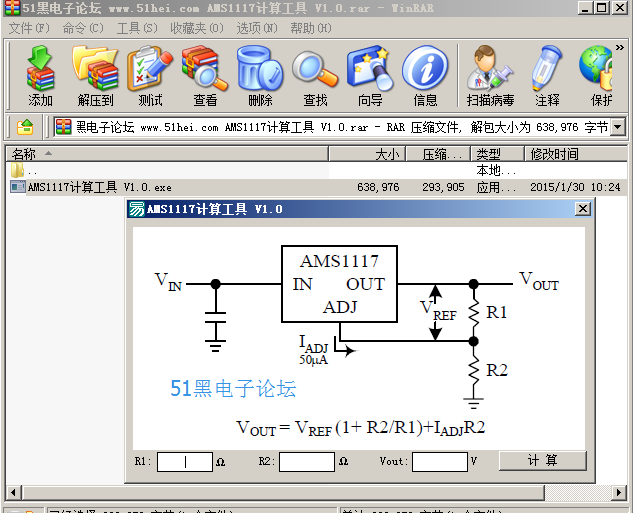The width and height of the screenshot is (633, 513).
Task: Open the View (查看) toolbar icon
Action: point(205,75)
